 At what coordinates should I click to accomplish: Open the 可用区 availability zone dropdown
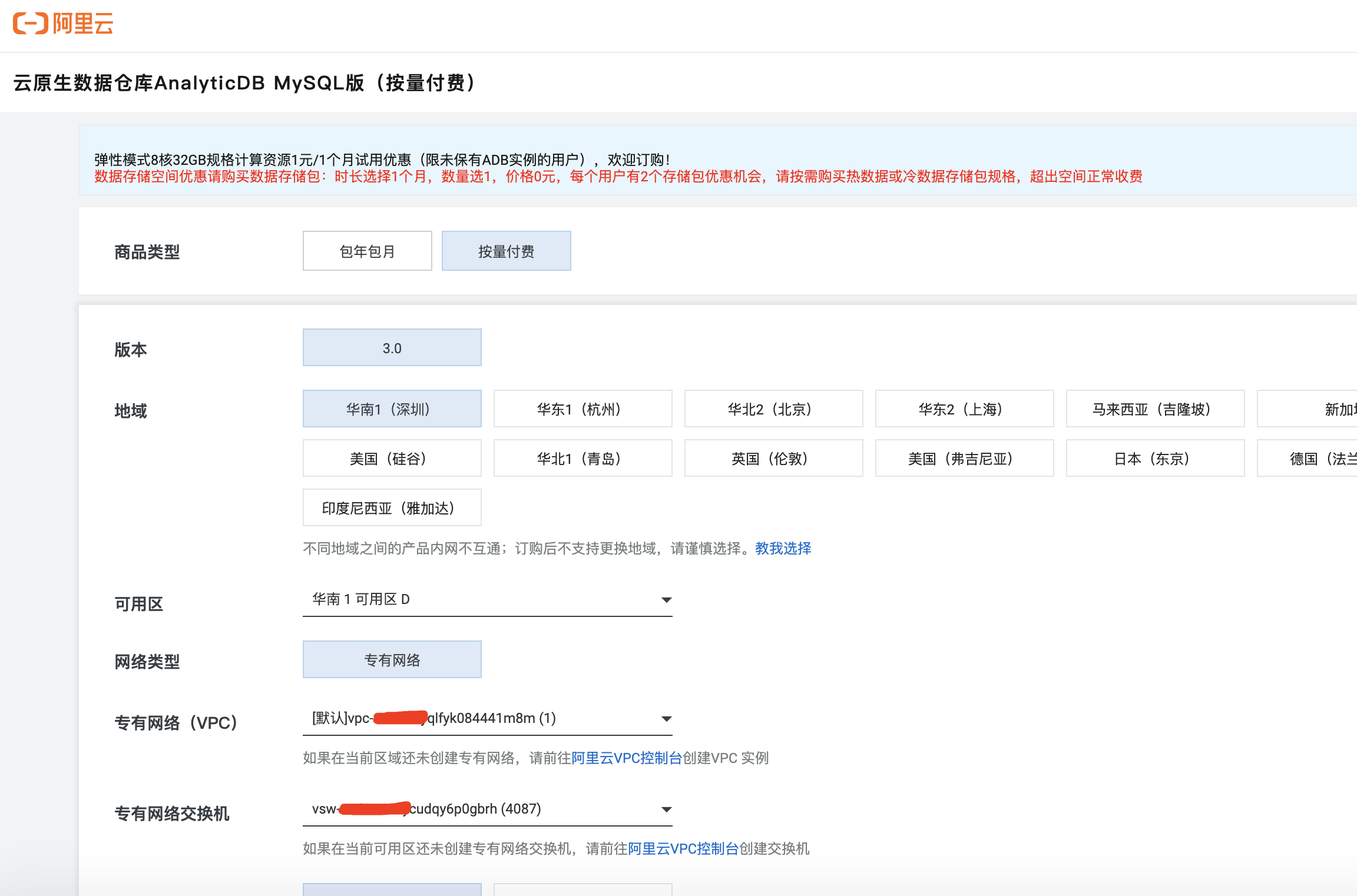coord(666,599)
